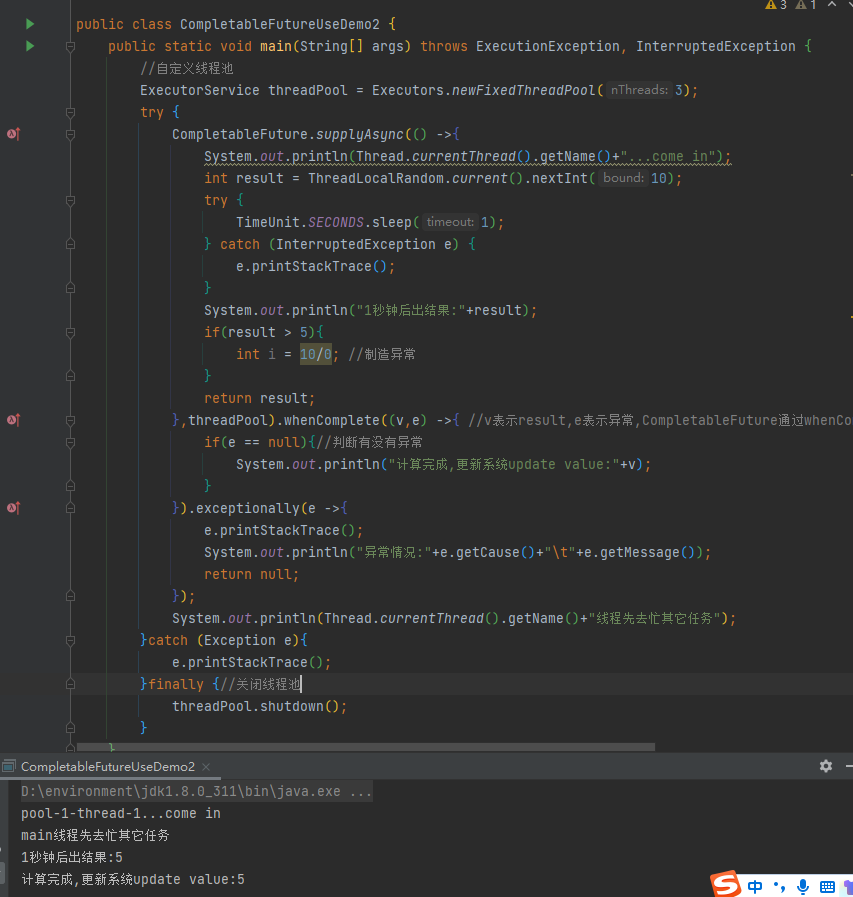
Task: Collapse the whenComplete lambda fold arrow
Action: tap(69, 420)
